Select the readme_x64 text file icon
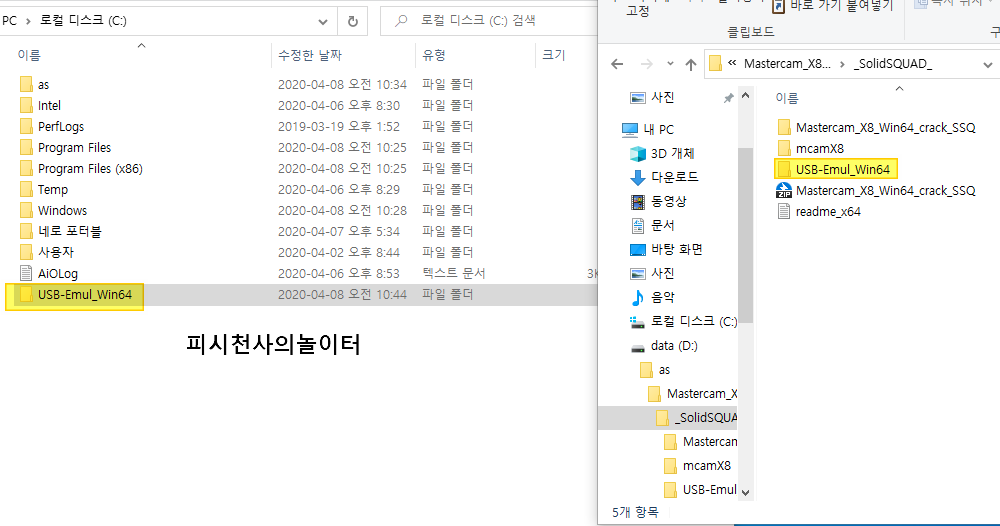Screen dimensions: 1000x526 784,212
